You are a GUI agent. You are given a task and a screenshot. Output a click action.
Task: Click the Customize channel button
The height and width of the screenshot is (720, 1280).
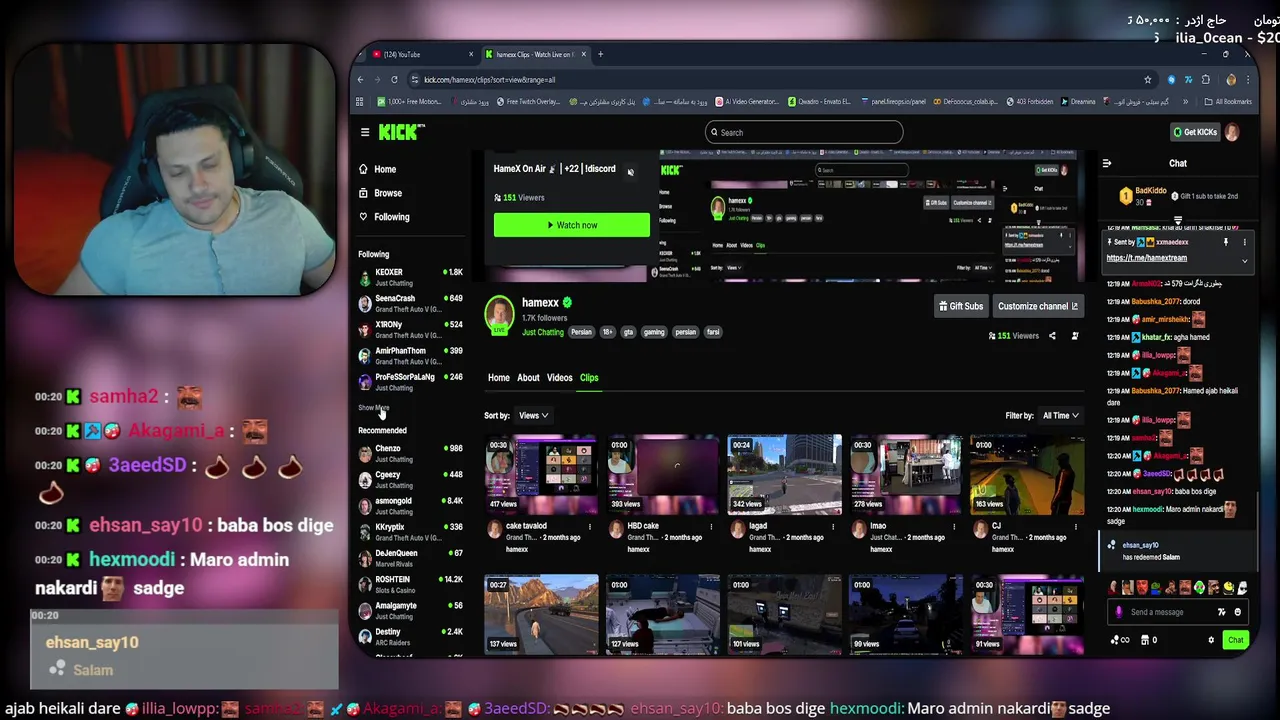1037,306
